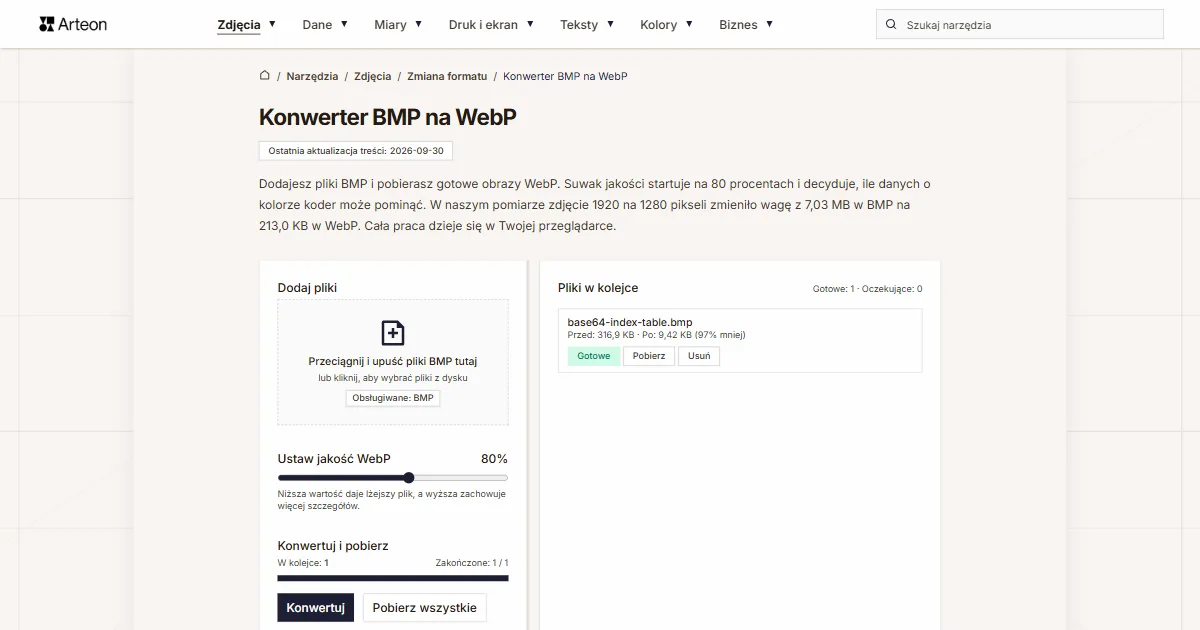Go to Zmiana formatu breadcrumb link
The width and height of the screenshot is (1200, 630).
[x=447, y=76]
